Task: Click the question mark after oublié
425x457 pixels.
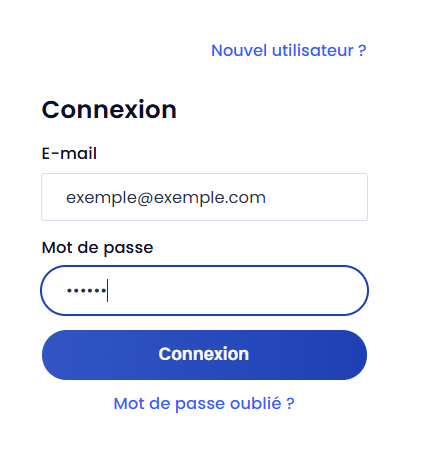Action: point(290,403)
